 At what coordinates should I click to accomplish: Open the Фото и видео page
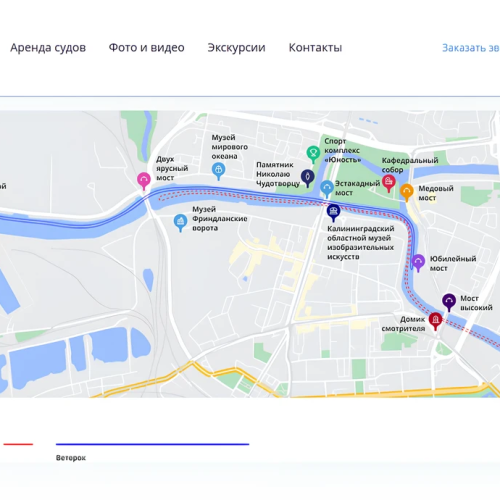pyautogui.click(x=147, y=48)
